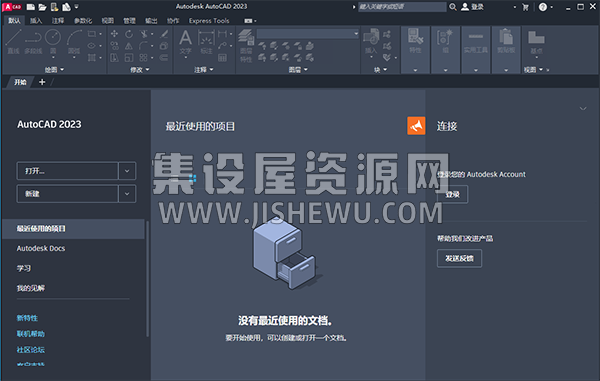Click the Insert block (插入) icon
Screen dimensions: 600x381
coord(371,42)
